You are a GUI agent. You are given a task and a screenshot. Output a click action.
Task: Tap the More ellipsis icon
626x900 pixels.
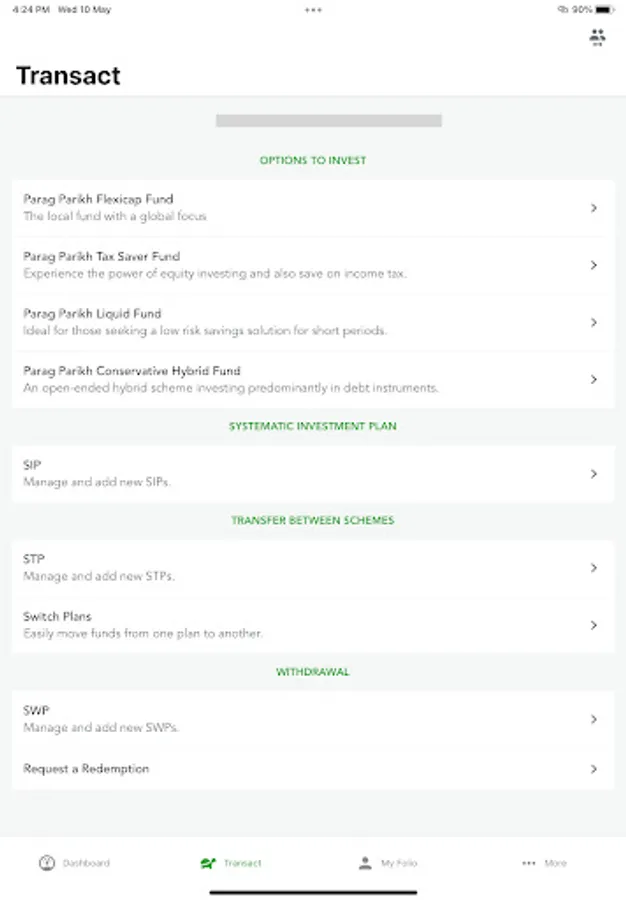pyautogui.click(x=528, y=863)
